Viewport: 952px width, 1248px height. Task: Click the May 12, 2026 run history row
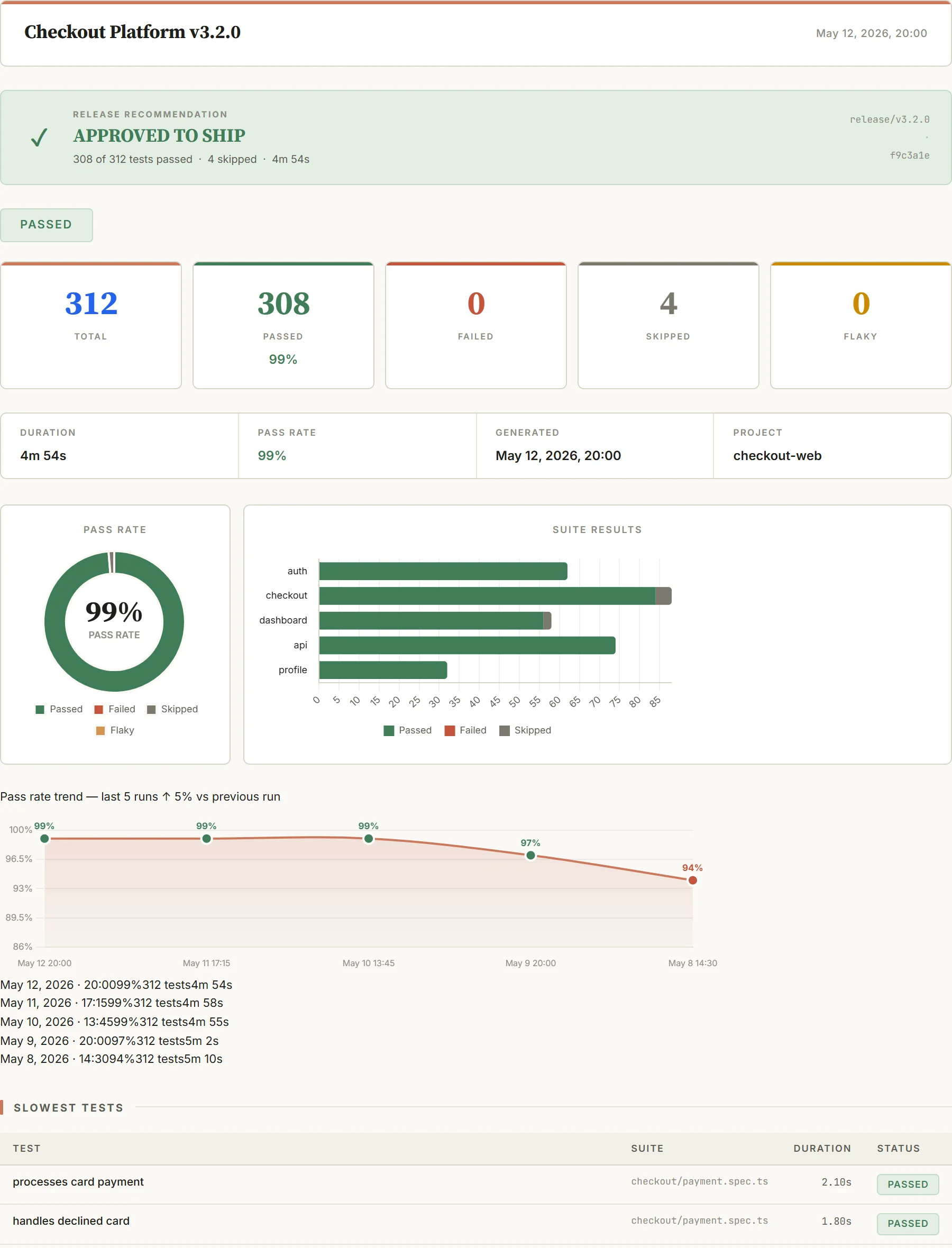116,985
